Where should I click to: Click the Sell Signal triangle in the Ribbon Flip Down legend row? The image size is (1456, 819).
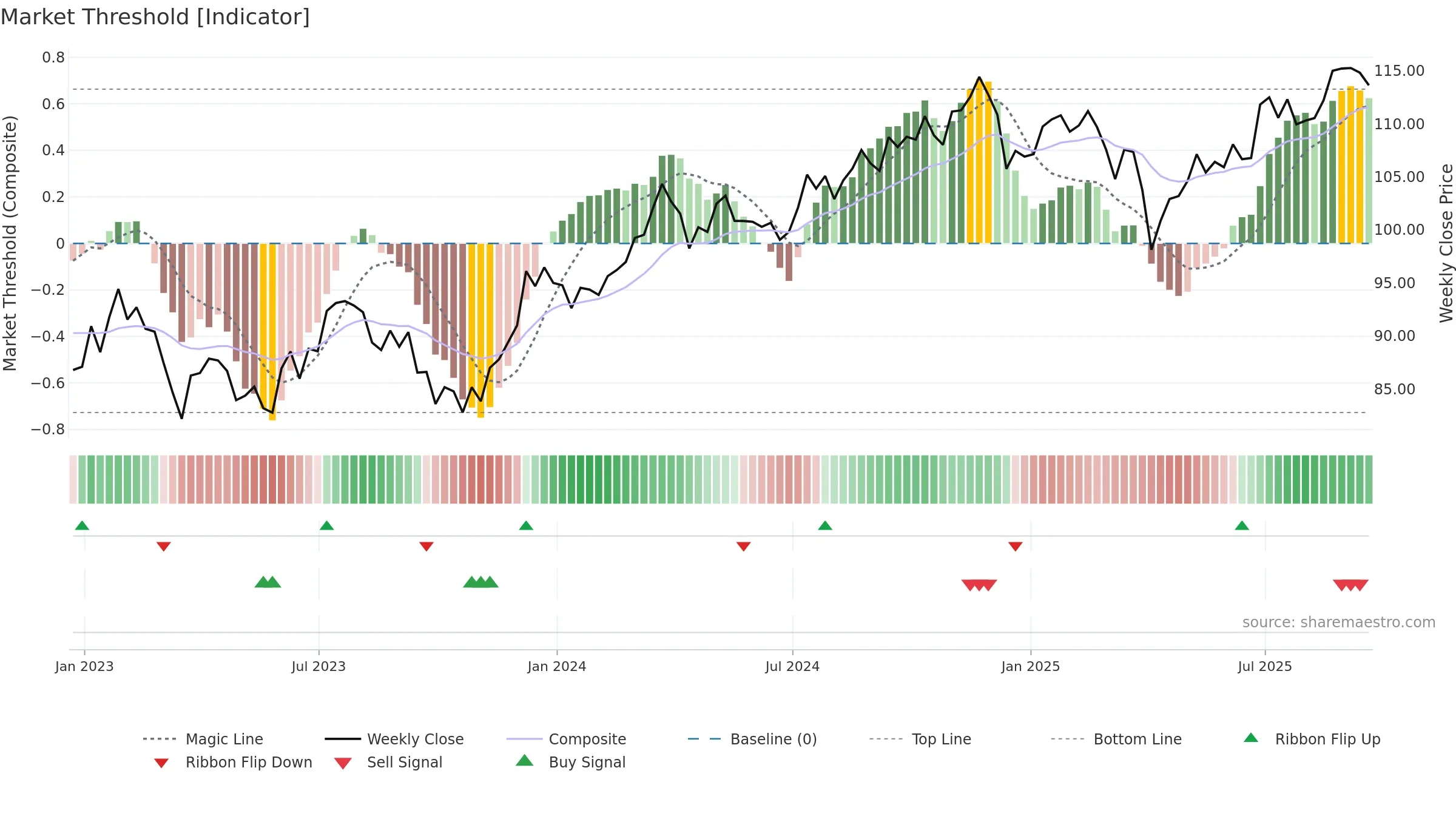click(x=343, y=763)
